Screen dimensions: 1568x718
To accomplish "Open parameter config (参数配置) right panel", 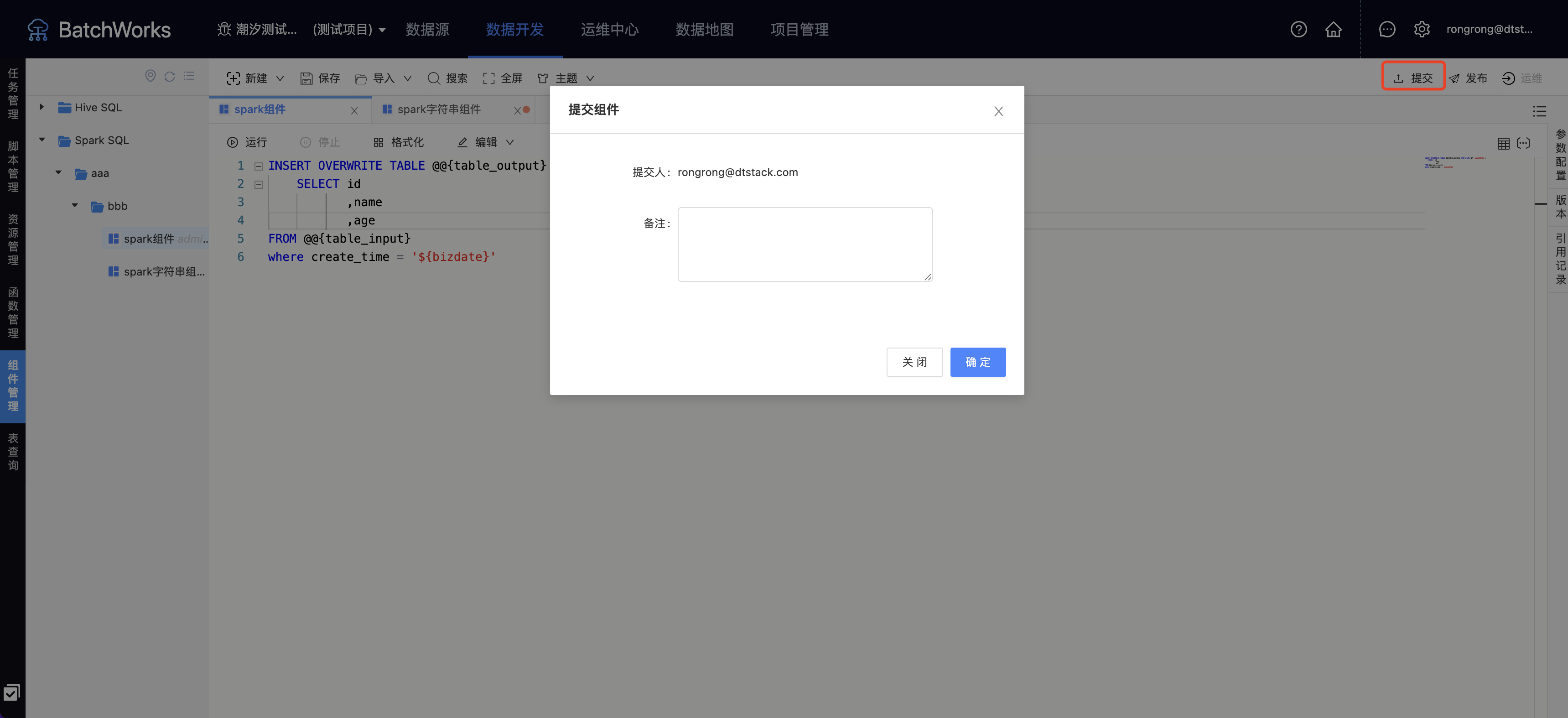I will click(1560, 155).
